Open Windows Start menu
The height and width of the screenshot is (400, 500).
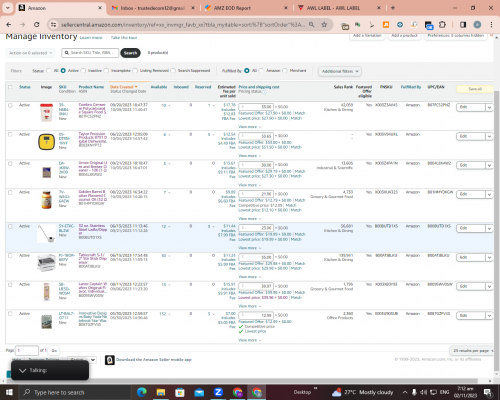pos(9,392)
